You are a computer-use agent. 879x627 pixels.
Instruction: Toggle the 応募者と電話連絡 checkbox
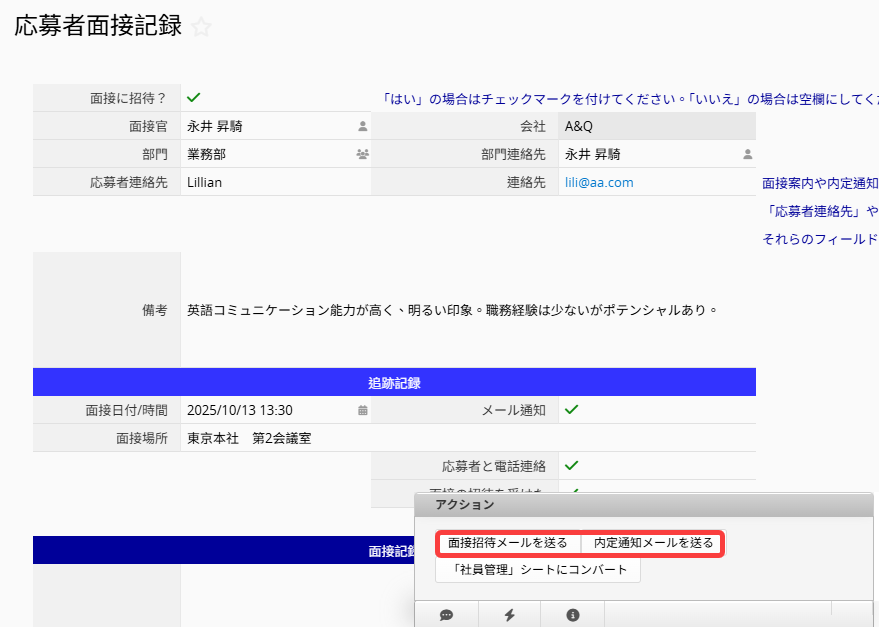tap(572, 466)
